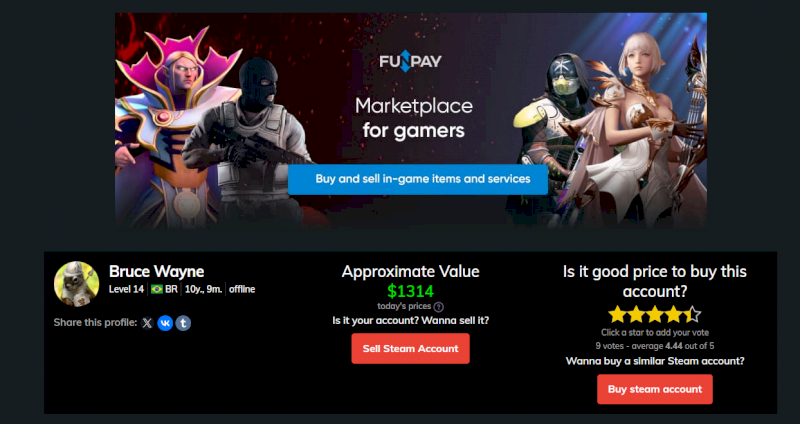This screenshot has height=424, width=800.
Task: Share profile on Tumblr
Action: [184, 323]
